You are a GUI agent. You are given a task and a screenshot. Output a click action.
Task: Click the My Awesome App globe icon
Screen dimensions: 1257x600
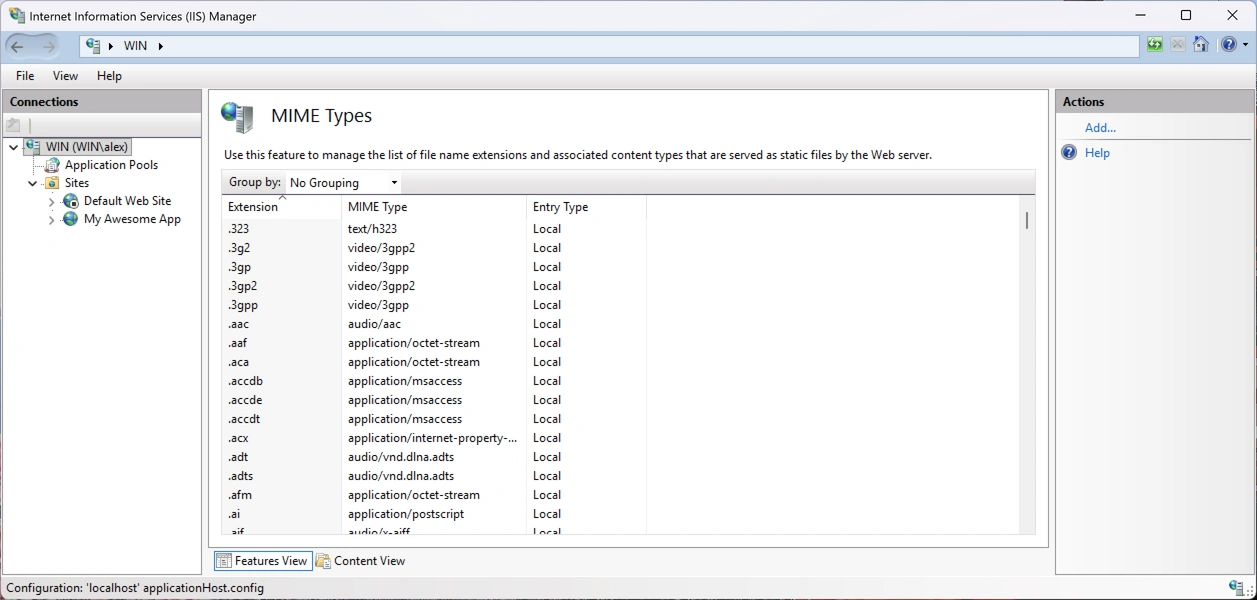[x=71, y=219]
